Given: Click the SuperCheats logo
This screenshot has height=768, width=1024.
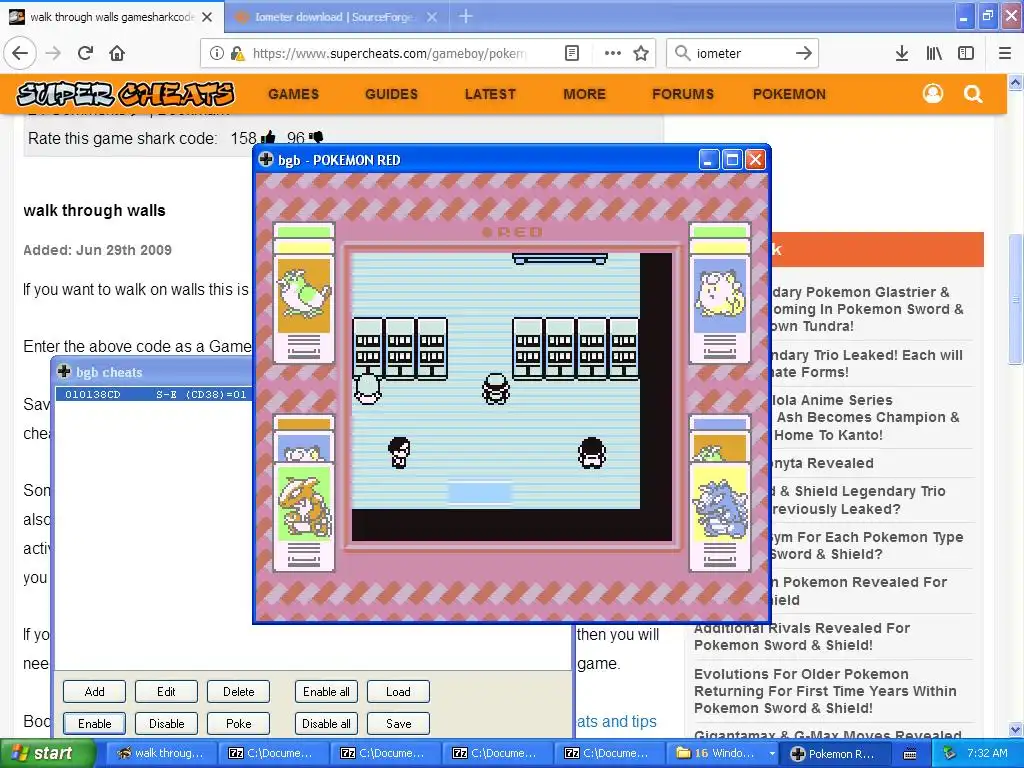Looking at the screenshot, I should [125, 94].
